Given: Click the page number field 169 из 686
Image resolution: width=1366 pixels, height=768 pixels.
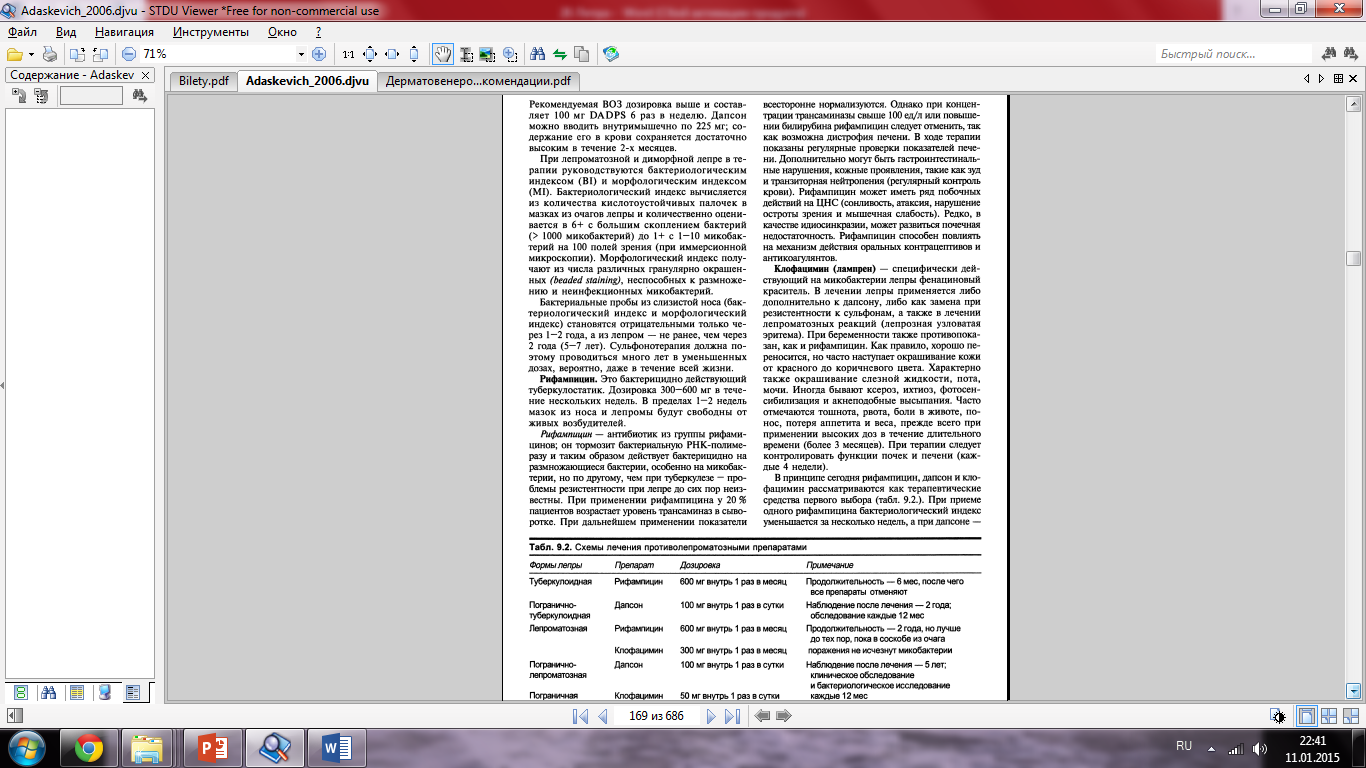Looking at the screenshot, I should click(656, 716).
